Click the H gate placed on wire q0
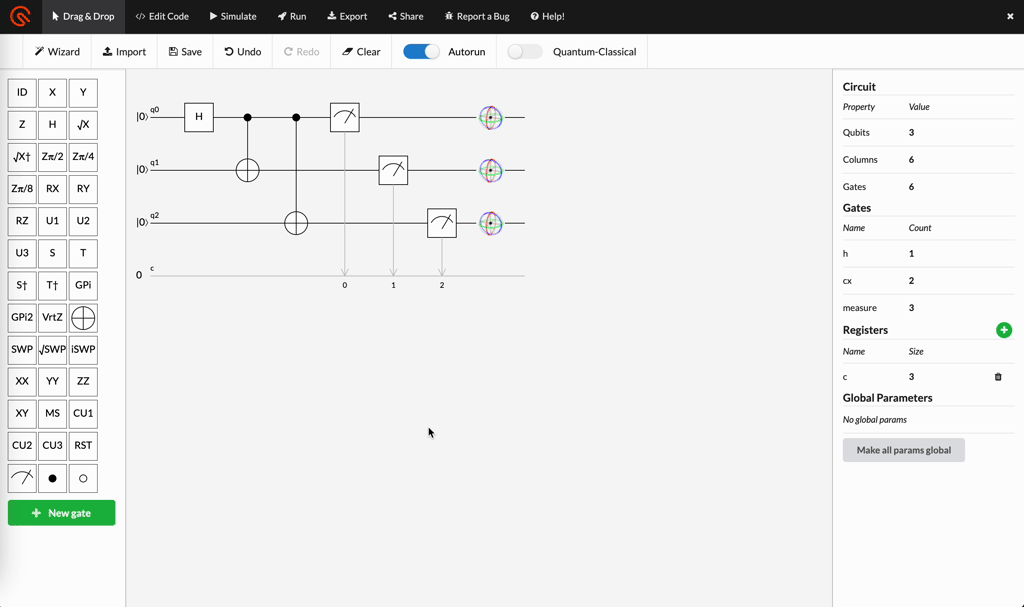1024x607 pixels. click(x=199, y=117)
